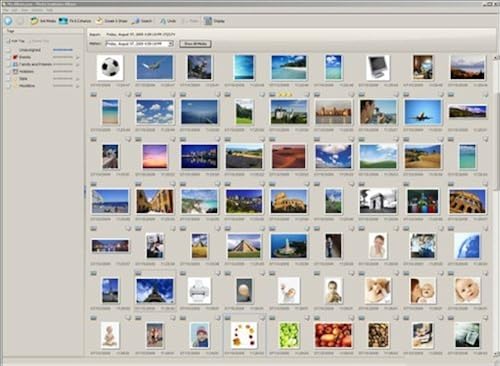Select the lighthouse on island thumbnail
This screenshot has height=366, width=500.
point(289,246)
